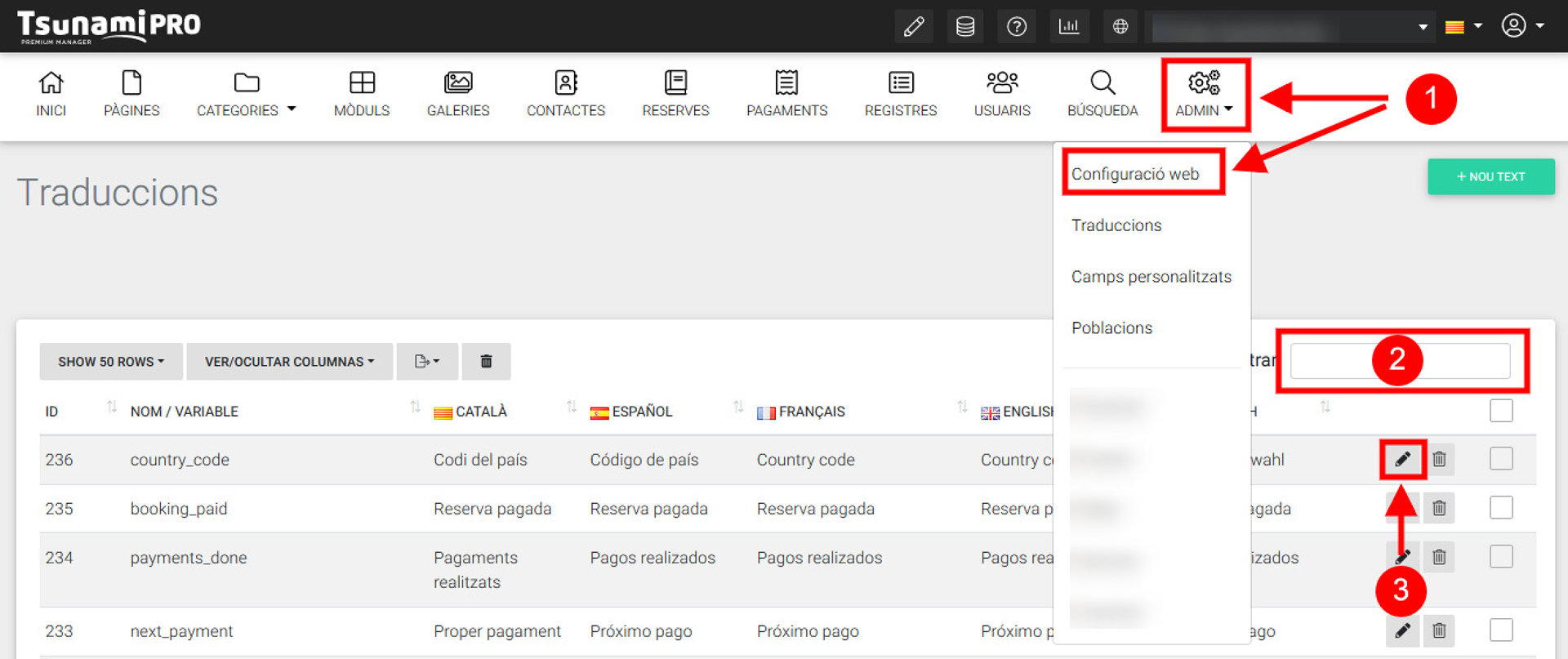Select the payments_done row checkbox
Screen dimensions: 1568x659
point(1501,557)
